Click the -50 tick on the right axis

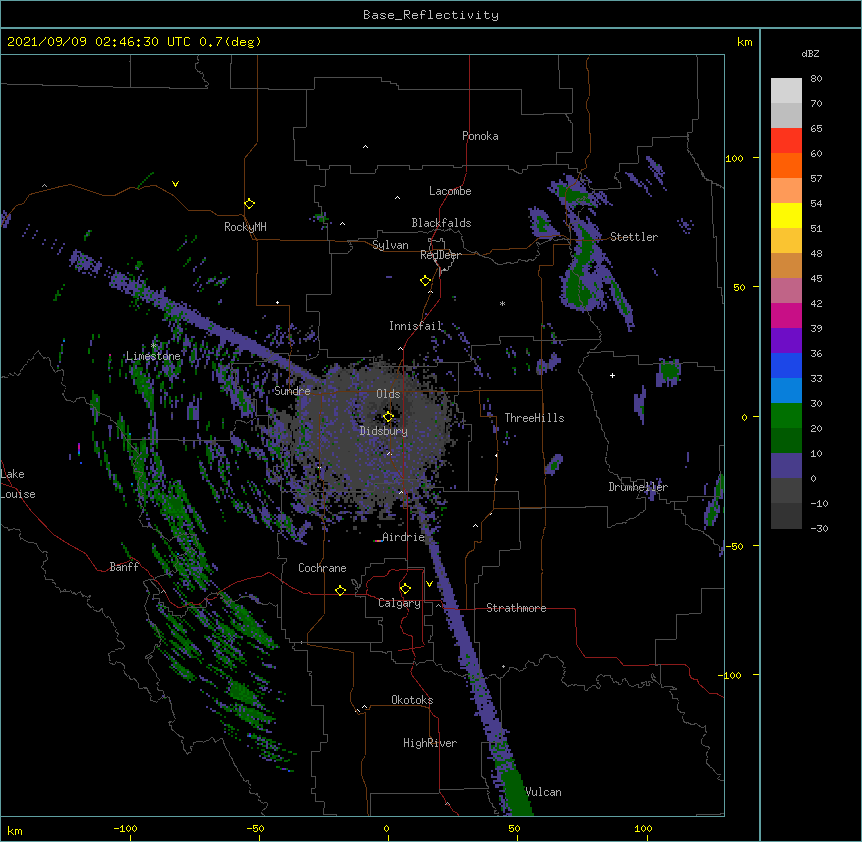(x=734, y=546)
